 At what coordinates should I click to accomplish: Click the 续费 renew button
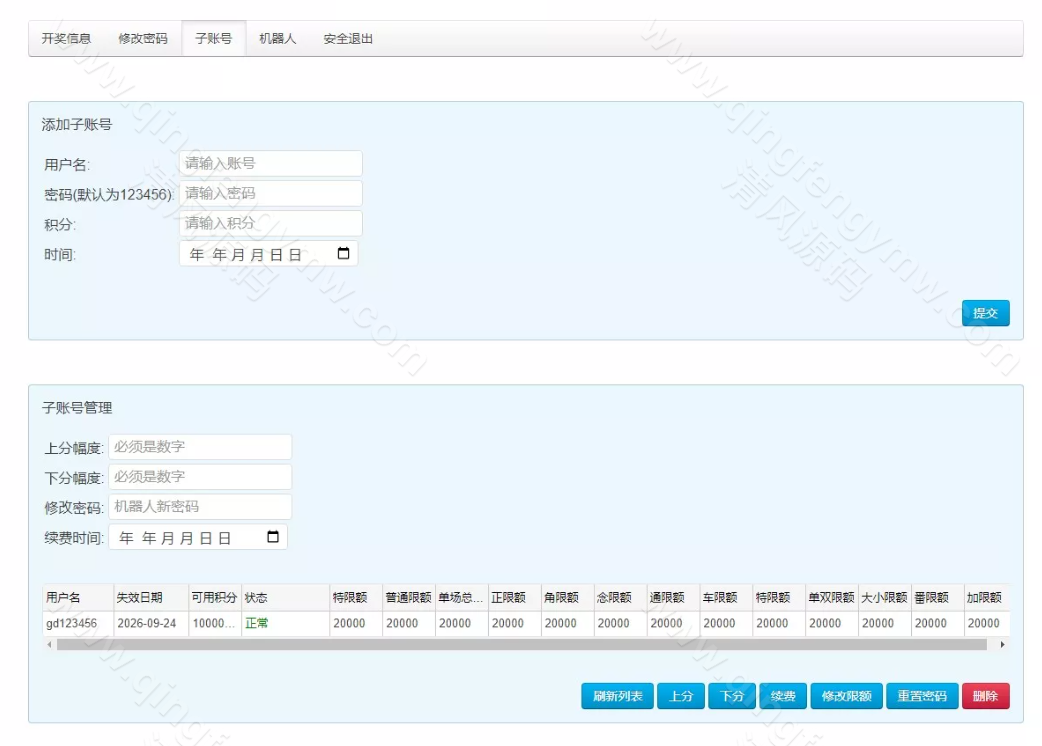[x=783, y=696]
